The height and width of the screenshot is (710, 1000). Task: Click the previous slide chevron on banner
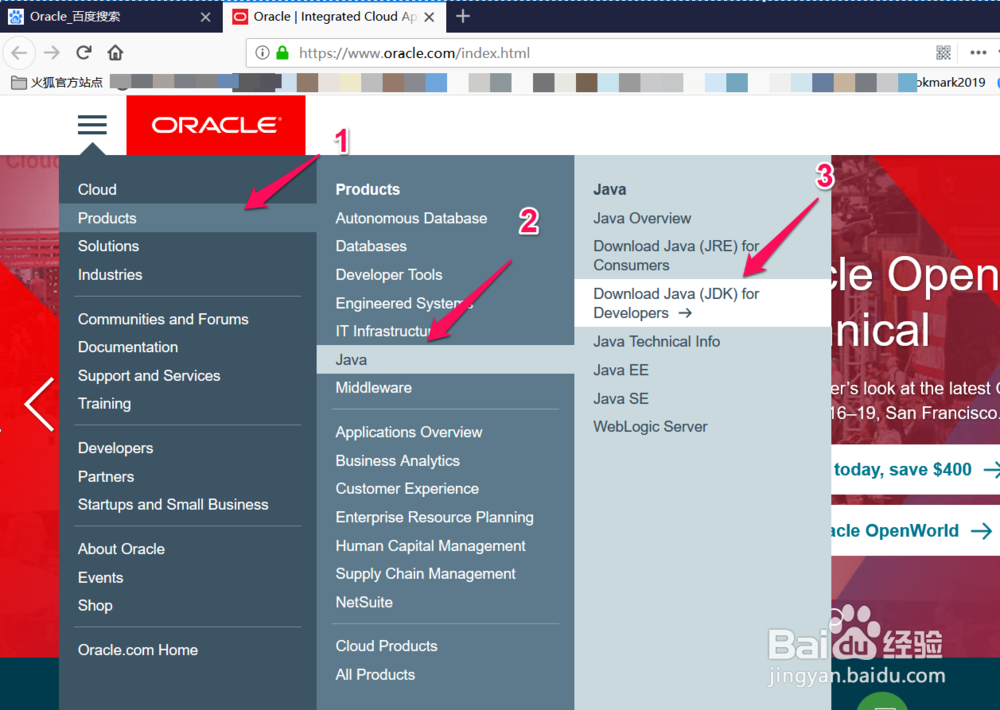click(x=40, y=404)
